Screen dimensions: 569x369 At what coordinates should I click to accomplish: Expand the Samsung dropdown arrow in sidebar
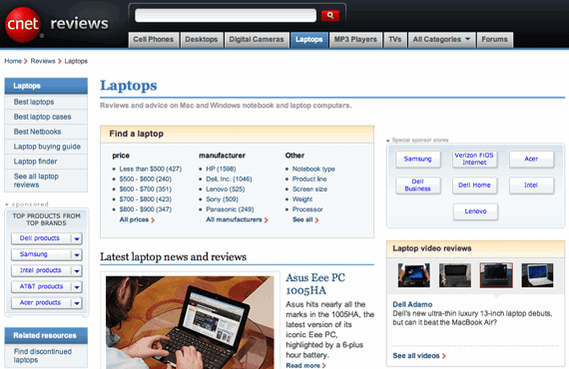[x=77, y=255]
